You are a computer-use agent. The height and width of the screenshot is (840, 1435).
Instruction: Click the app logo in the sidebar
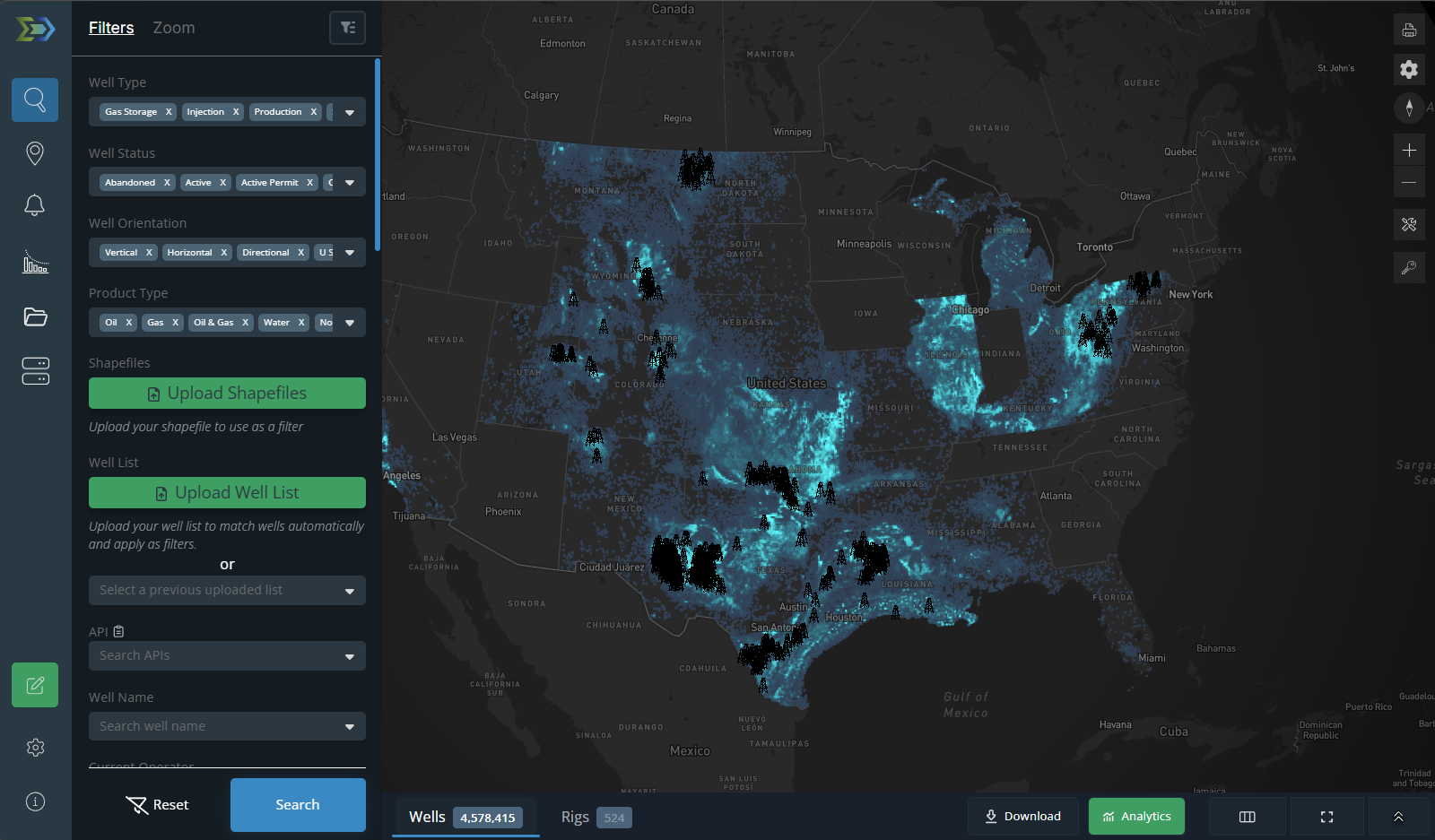36,30
